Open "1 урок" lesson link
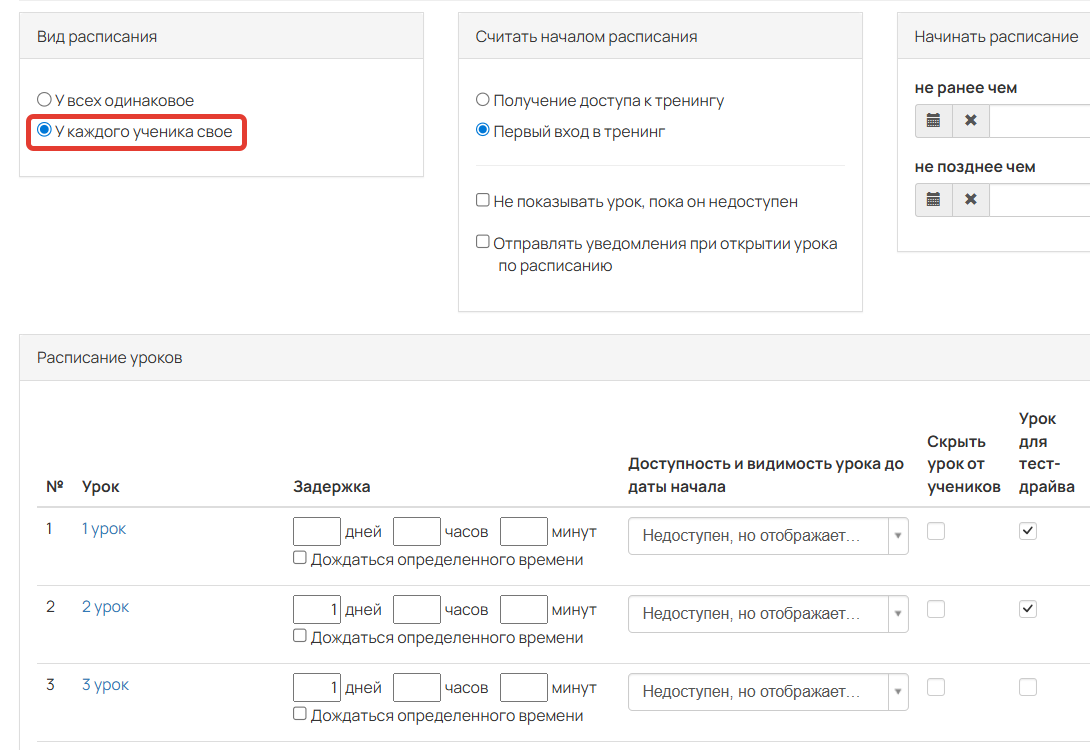 point(103,530)
